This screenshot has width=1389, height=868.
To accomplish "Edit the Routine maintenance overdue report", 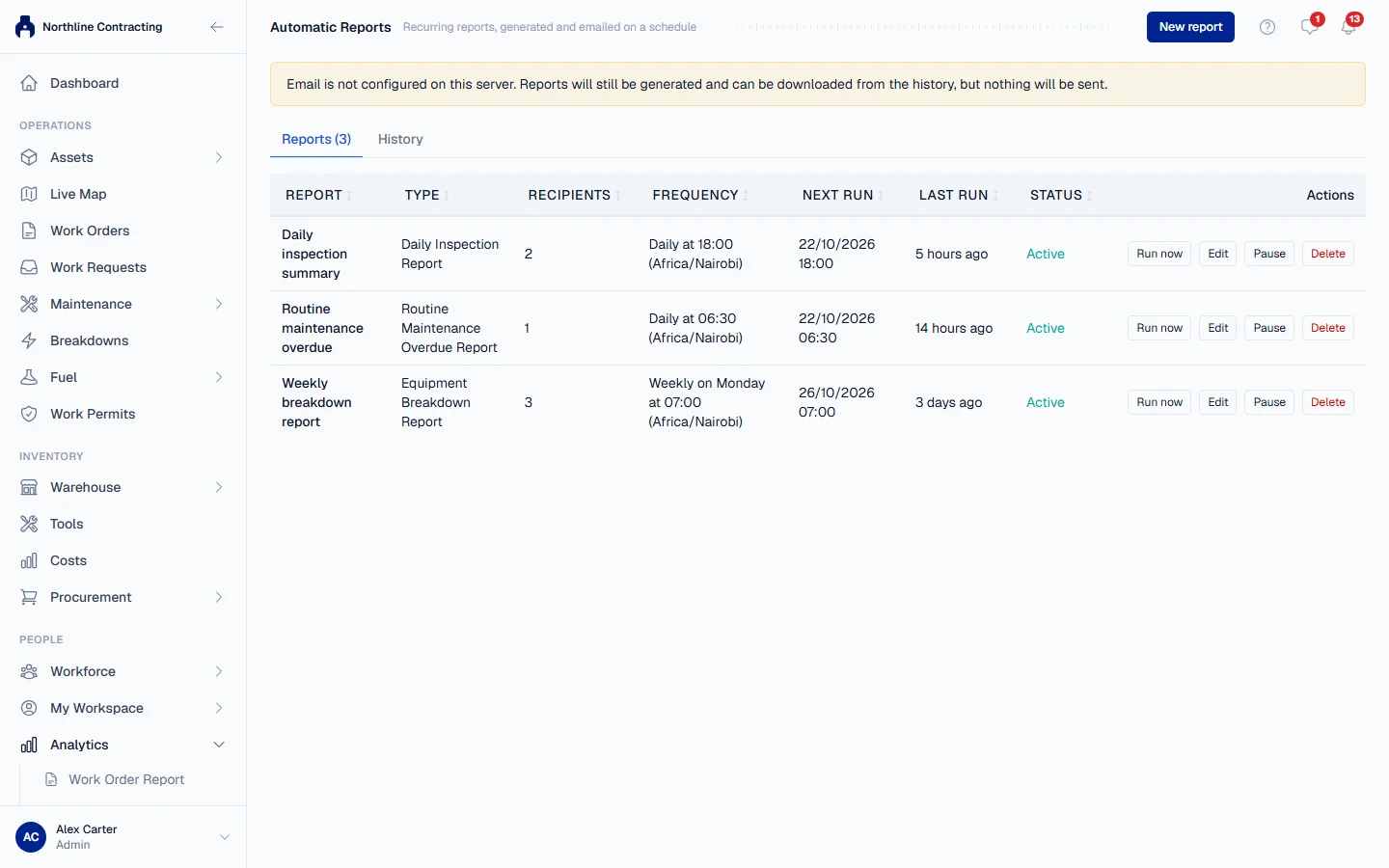I will pos(1218,328).
